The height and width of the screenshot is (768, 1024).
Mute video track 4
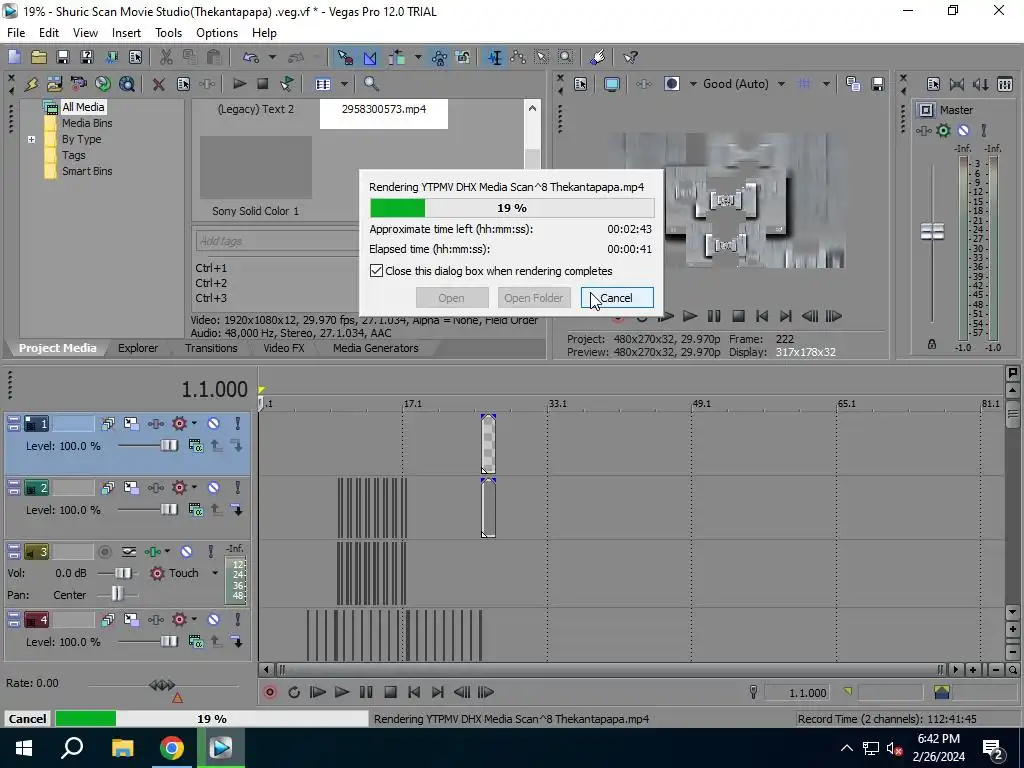pos(214,620)
